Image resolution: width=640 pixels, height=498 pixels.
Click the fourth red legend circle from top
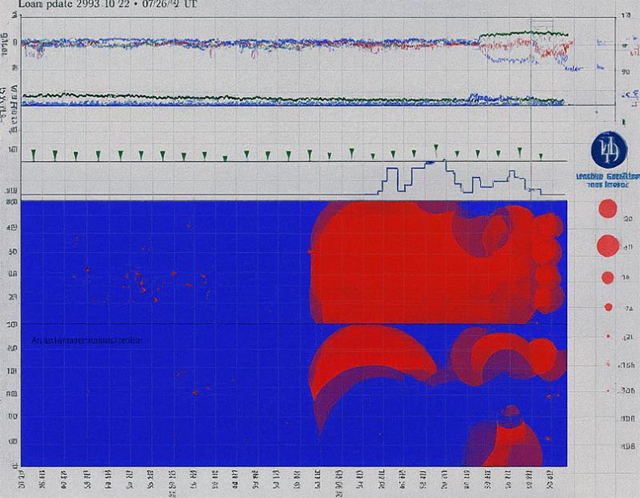607,307
